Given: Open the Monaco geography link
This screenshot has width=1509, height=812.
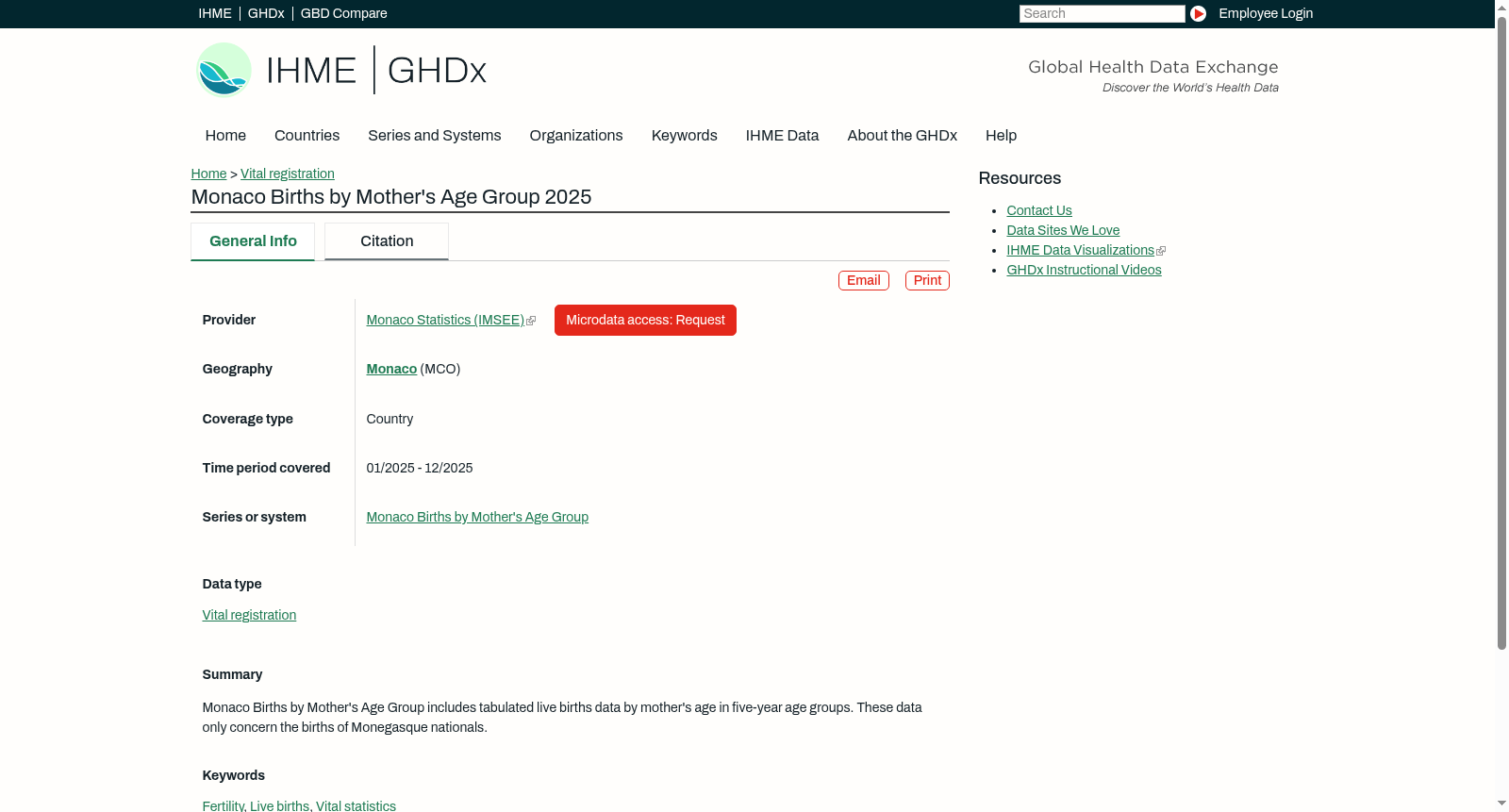Looking at the screenshot, I should click(x=391, y=370).
